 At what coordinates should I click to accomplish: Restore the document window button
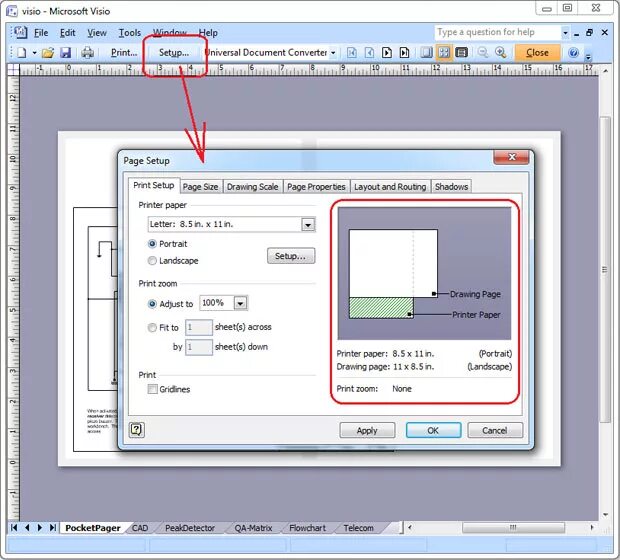pos(590,33)
